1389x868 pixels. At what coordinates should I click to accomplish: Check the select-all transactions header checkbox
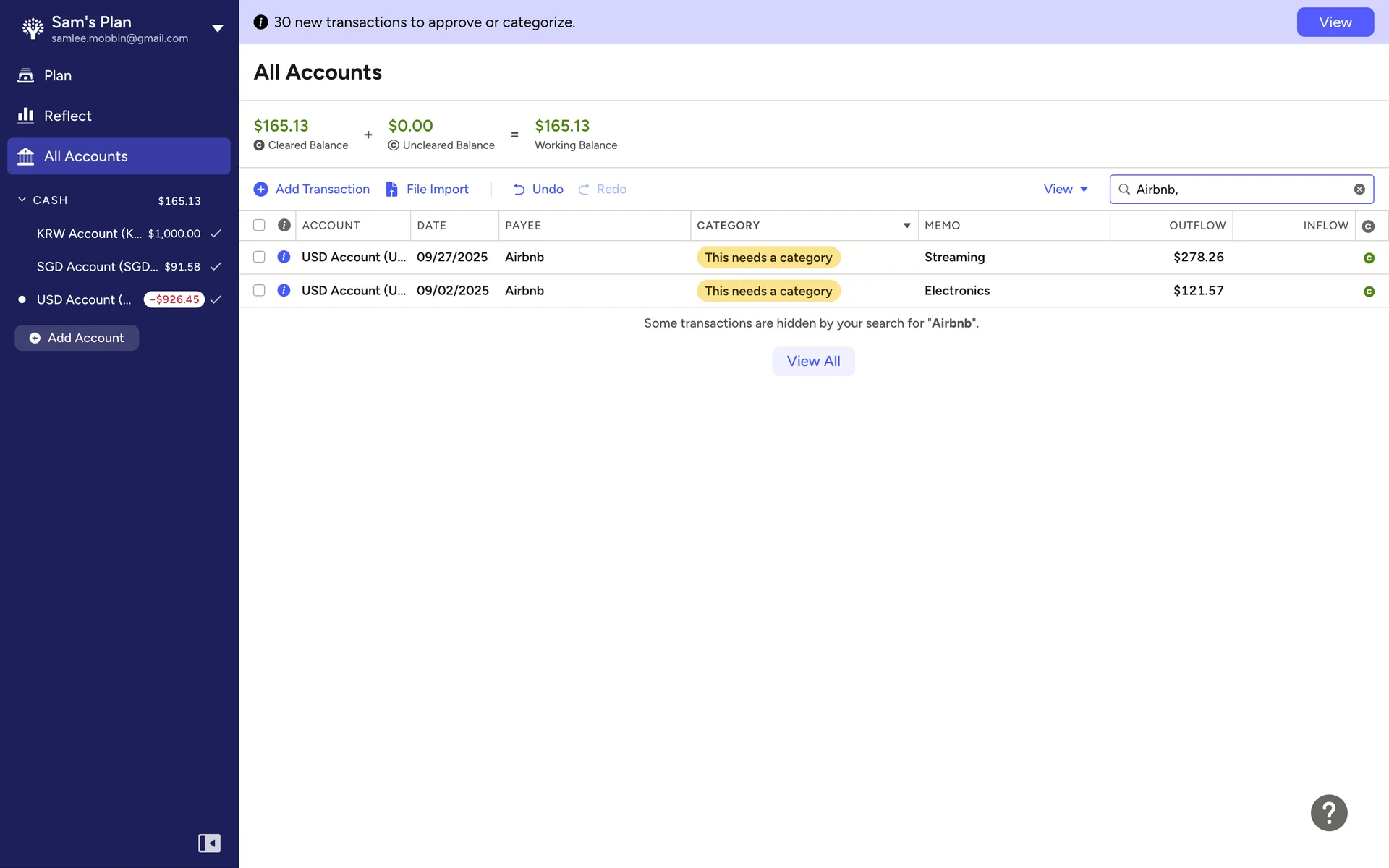[259, 225]
